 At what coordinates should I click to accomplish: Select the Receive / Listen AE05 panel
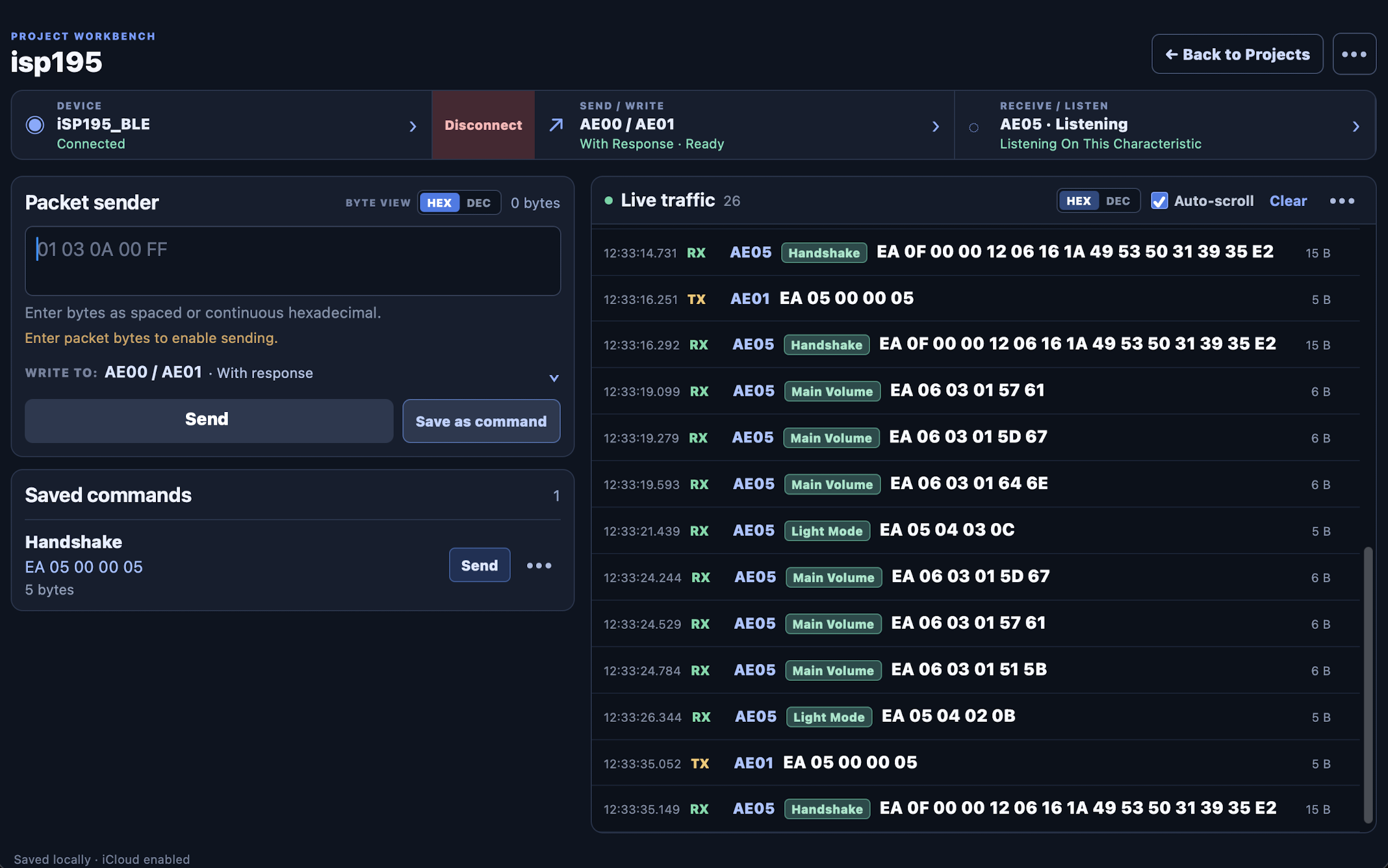click(x=1165, y=125)
